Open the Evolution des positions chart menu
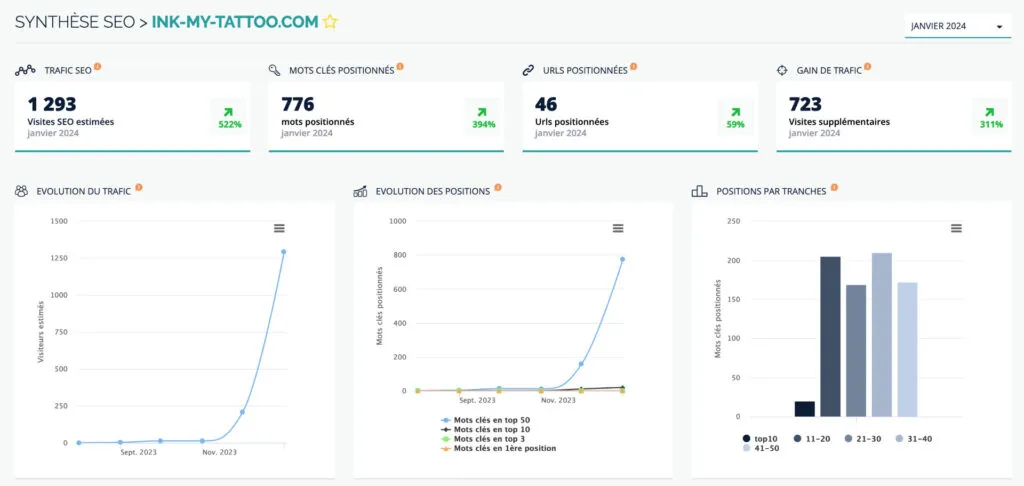 coord(618,229)
